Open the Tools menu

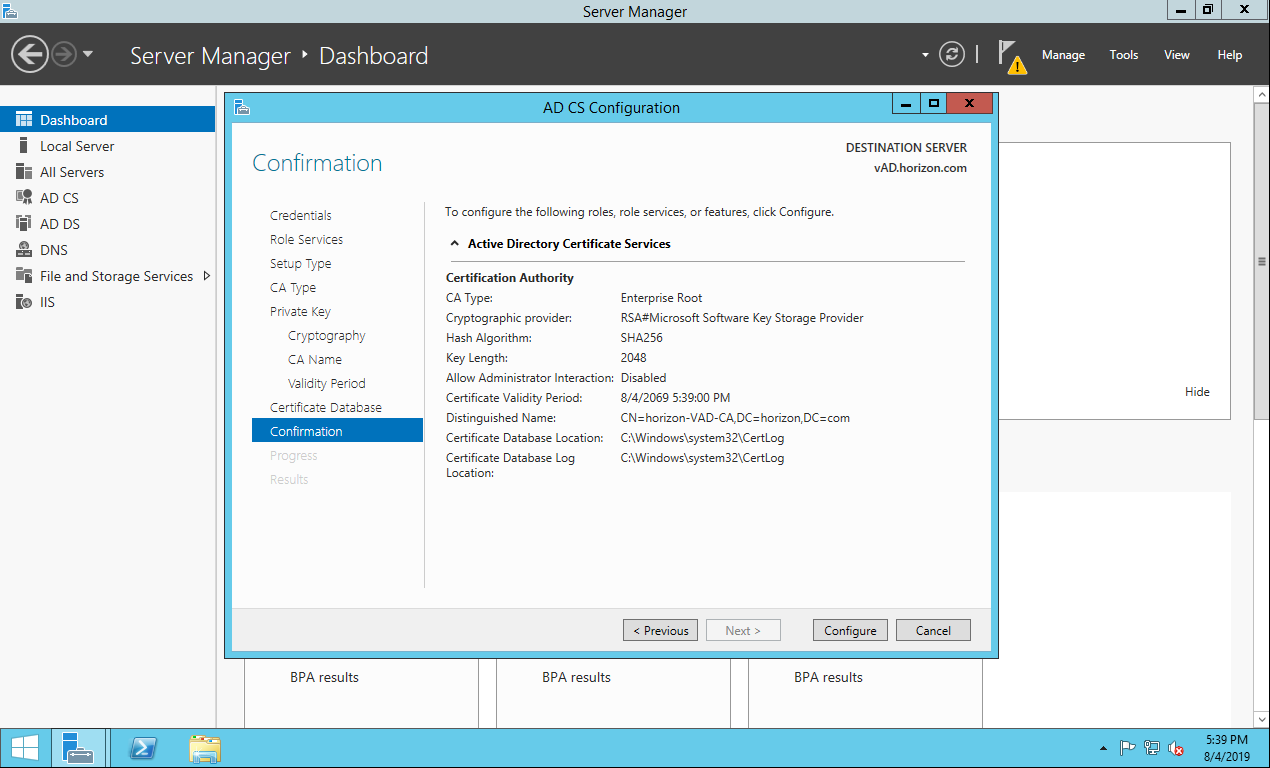pyautogui.click(x=1124, y=55)
